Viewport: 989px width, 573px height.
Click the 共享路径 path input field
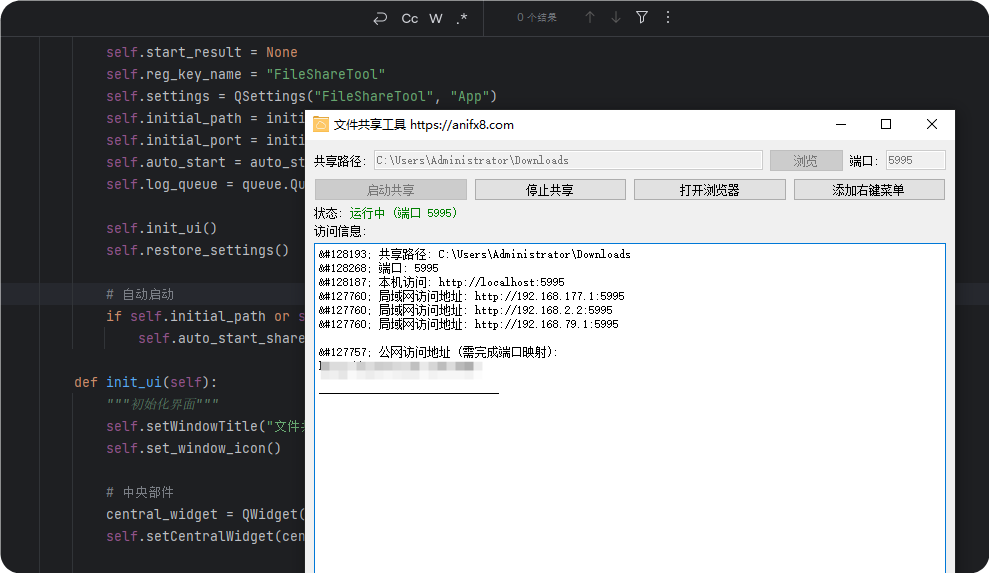pos(567,161)
